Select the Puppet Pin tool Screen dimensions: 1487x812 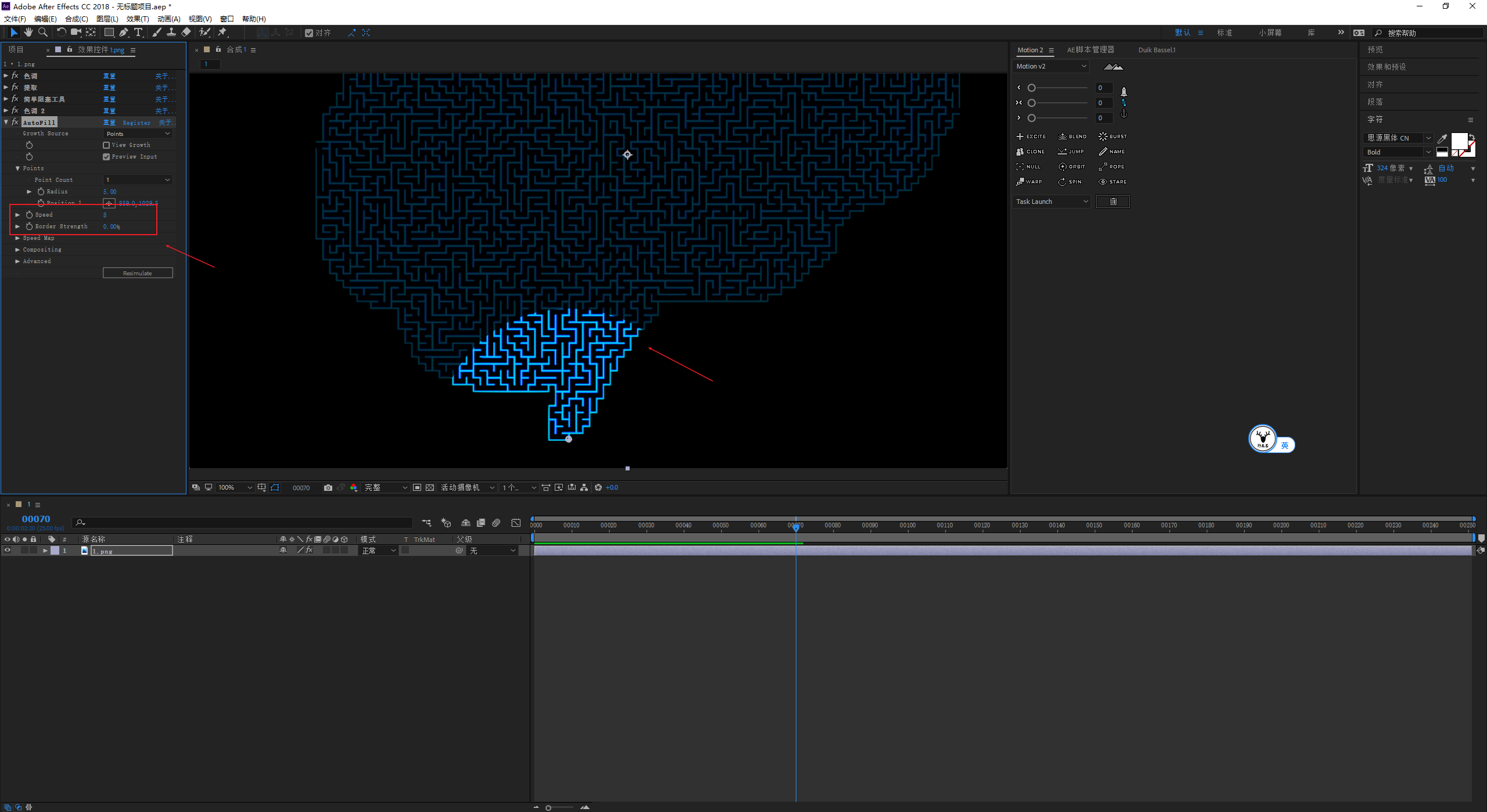pyautogui.click(x=222, y=33)
